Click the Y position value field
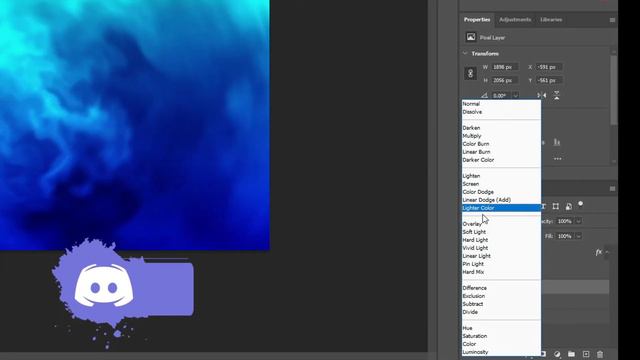The image size is (640, 360). 549,80
